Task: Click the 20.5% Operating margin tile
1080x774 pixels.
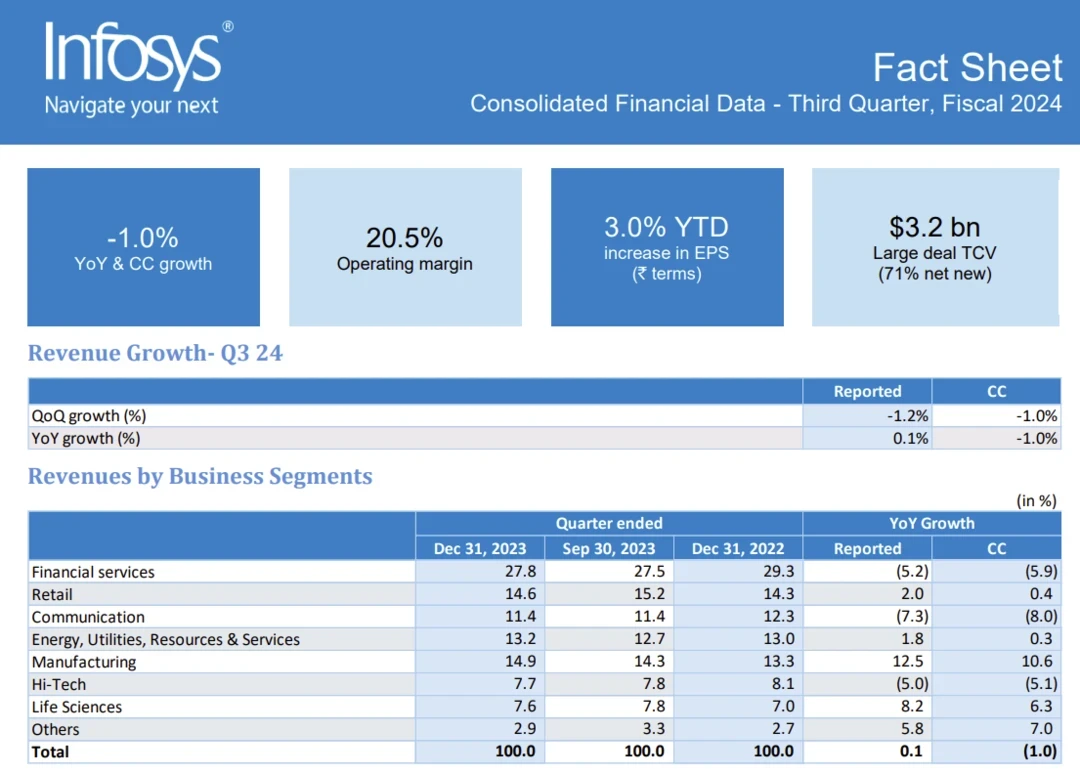Action: click(x=405, y=247)
